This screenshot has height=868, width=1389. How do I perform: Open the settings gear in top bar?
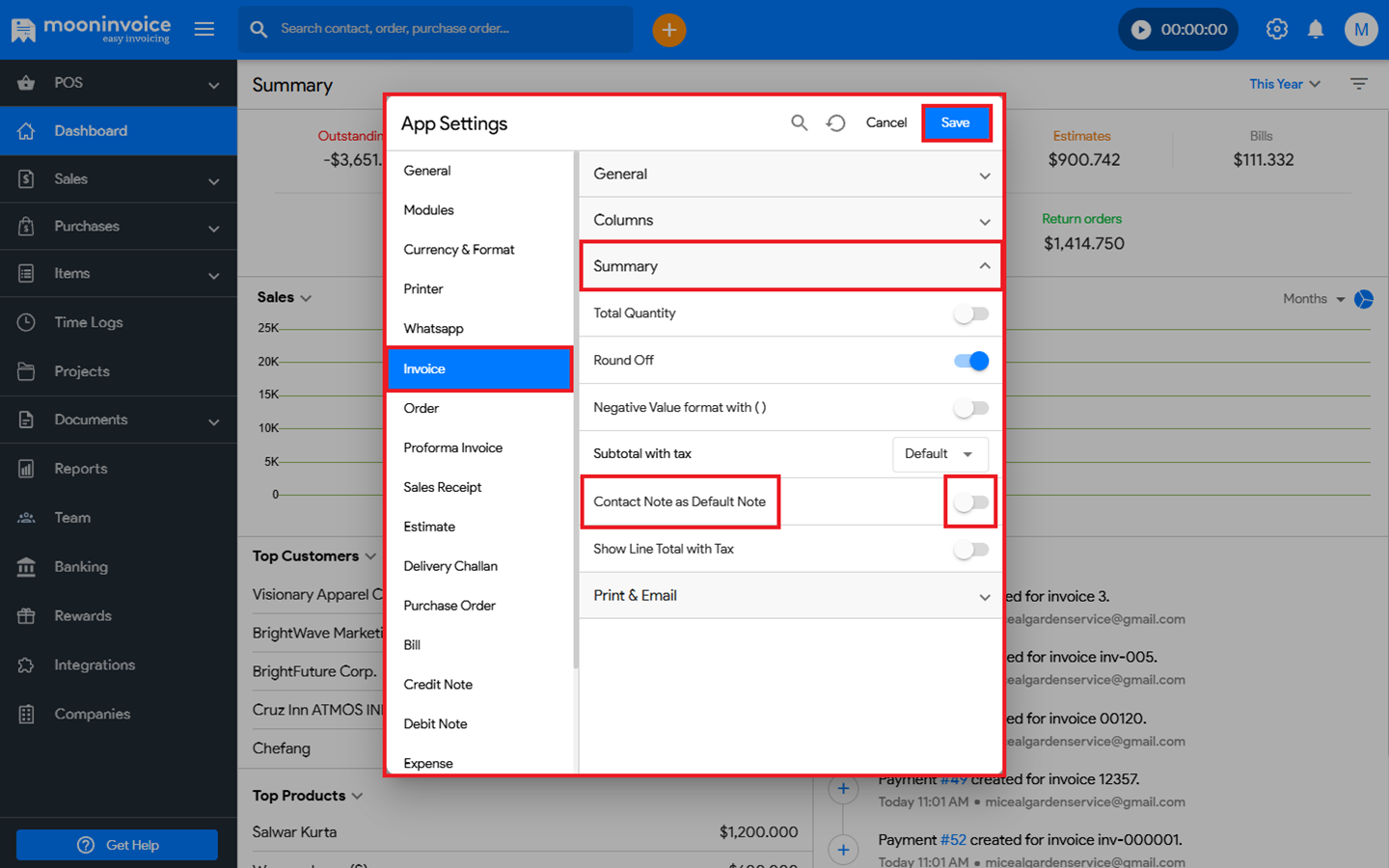[x=1276, y=30]
